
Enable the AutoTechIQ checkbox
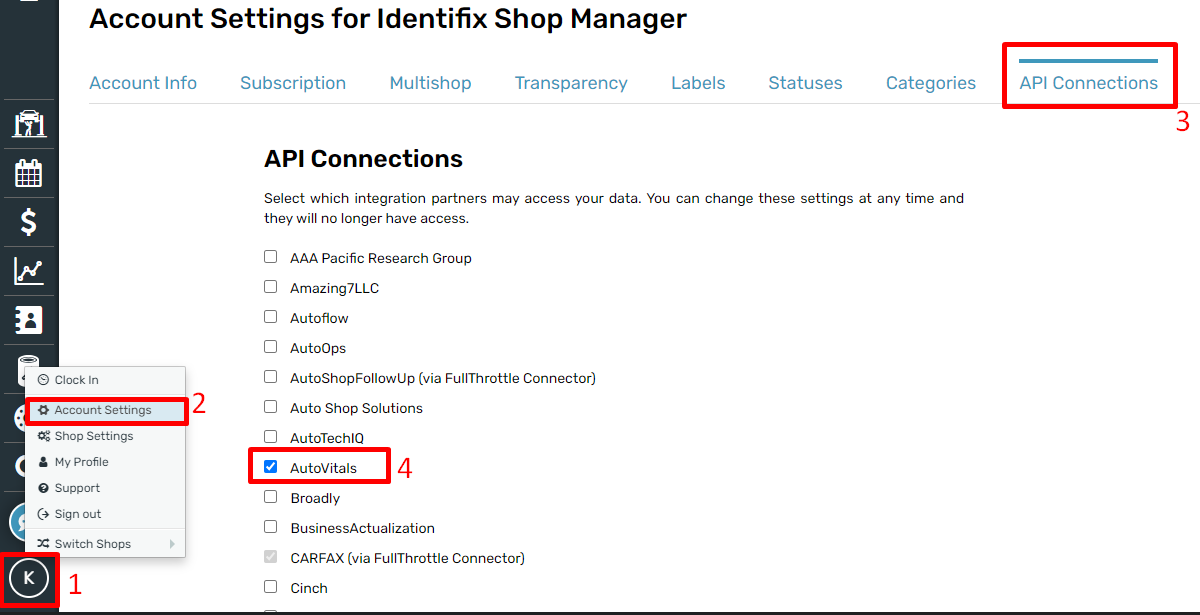coord(270,437)
